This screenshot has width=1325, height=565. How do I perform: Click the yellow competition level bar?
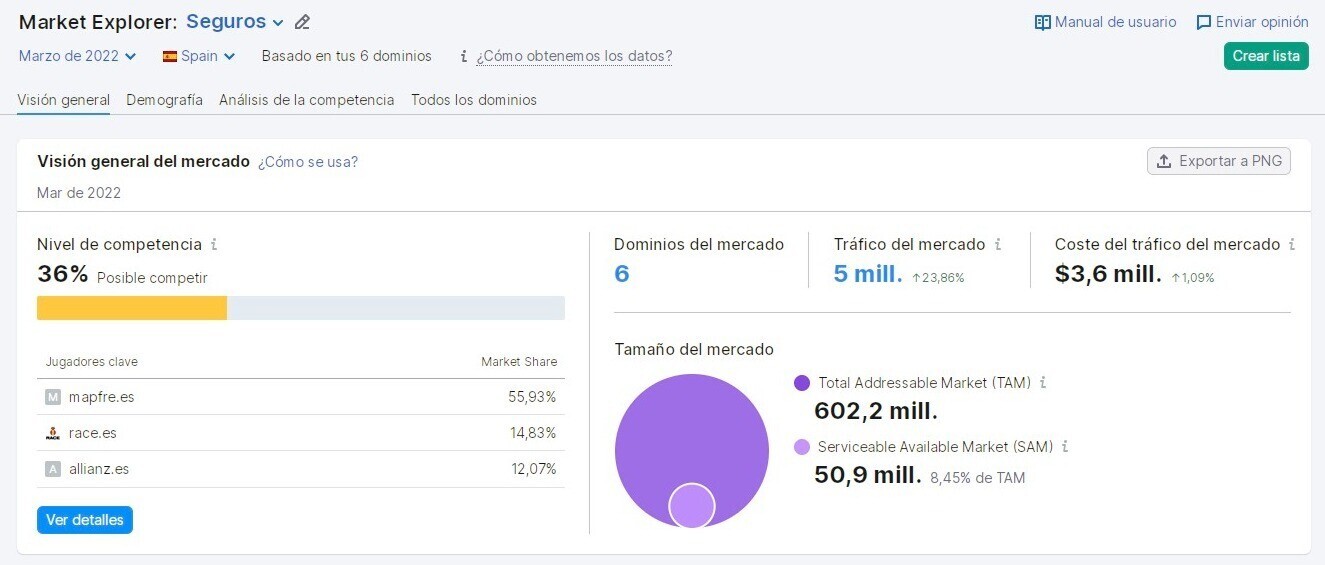tap(132, 308)
